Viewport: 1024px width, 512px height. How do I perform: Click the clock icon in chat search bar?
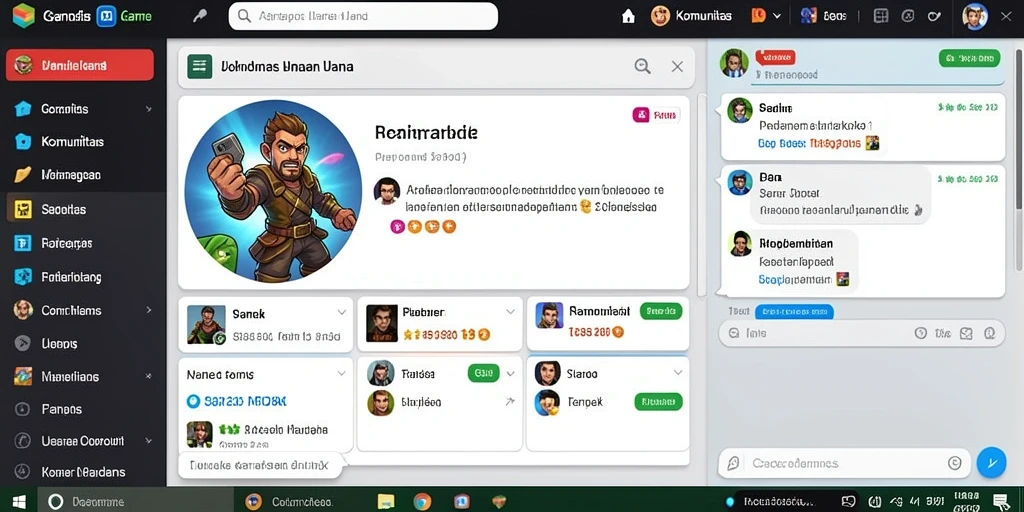[x=921, y=333]
